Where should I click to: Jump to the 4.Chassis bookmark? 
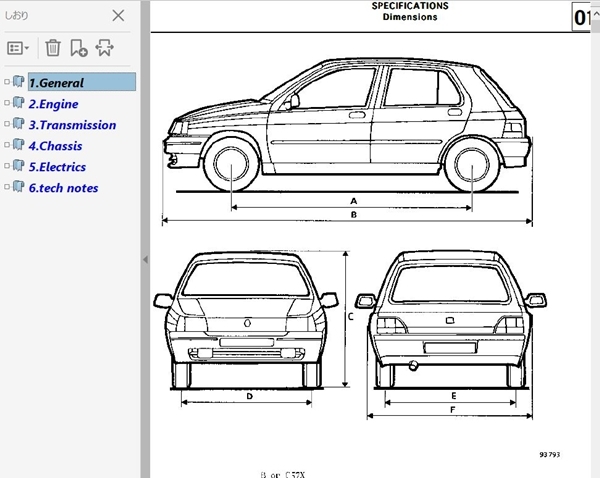coord(55,146)
